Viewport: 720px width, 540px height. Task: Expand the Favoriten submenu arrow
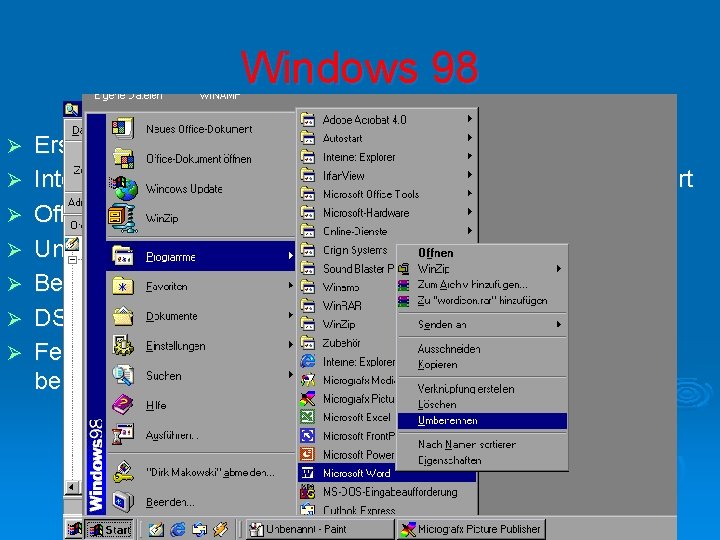click(x=290, y=286)
